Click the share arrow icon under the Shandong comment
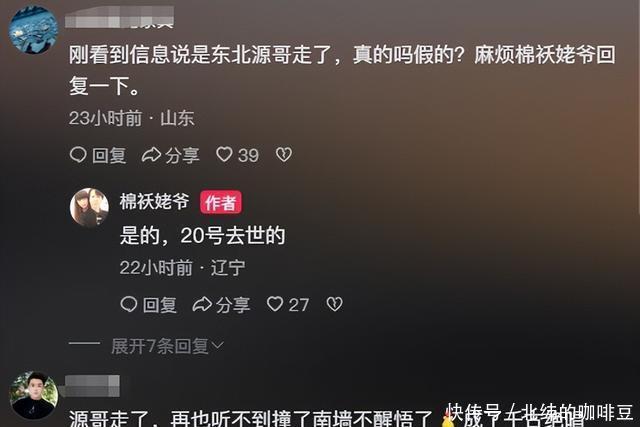 click(x=151, y=155)
